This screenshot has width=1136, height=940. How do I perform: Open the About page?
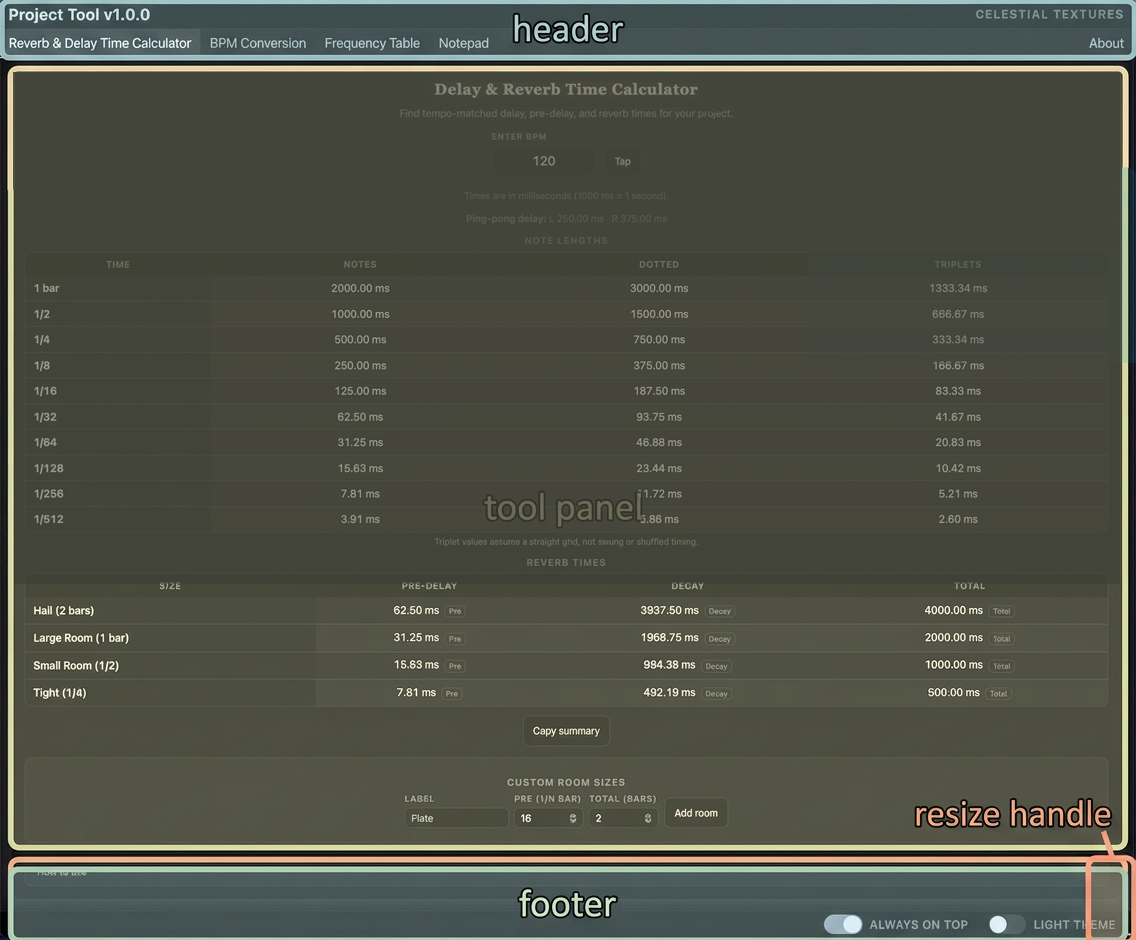click(1106, 43)
